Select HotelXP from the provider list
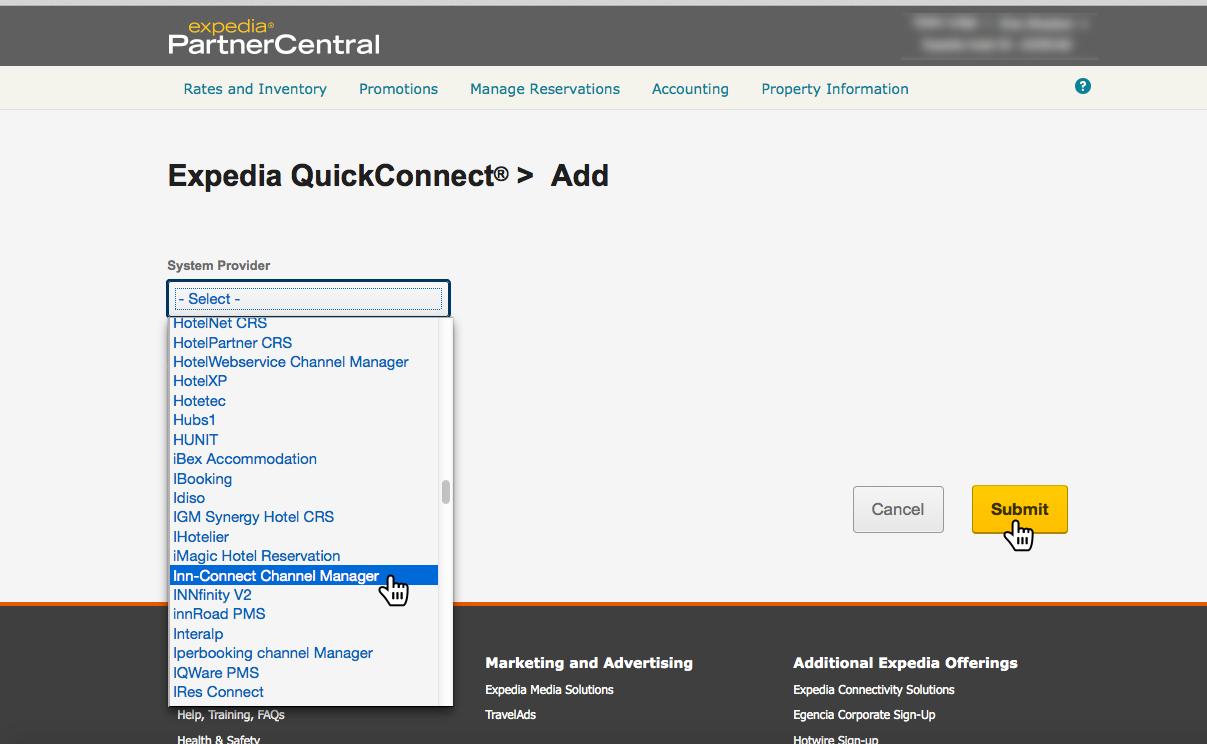Viewport: 1207px width, 744px height. click(x=200, y=381)
